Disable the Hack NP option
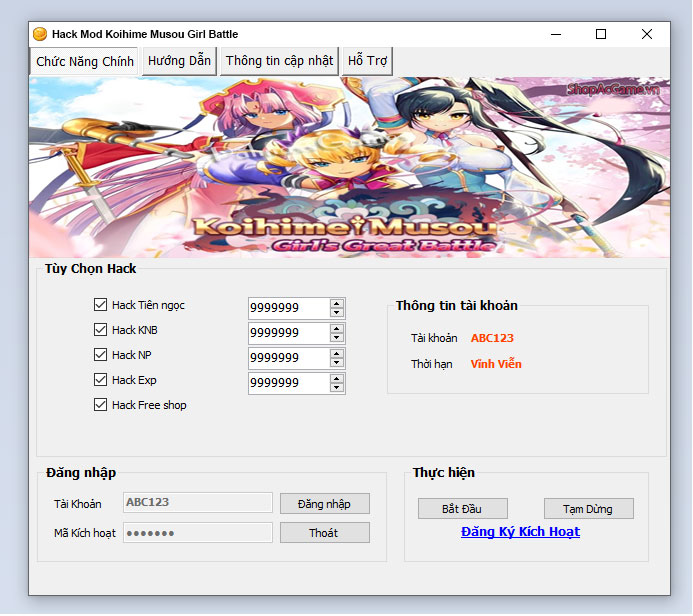This screenshot has width=693, height=616. [100, 355]
